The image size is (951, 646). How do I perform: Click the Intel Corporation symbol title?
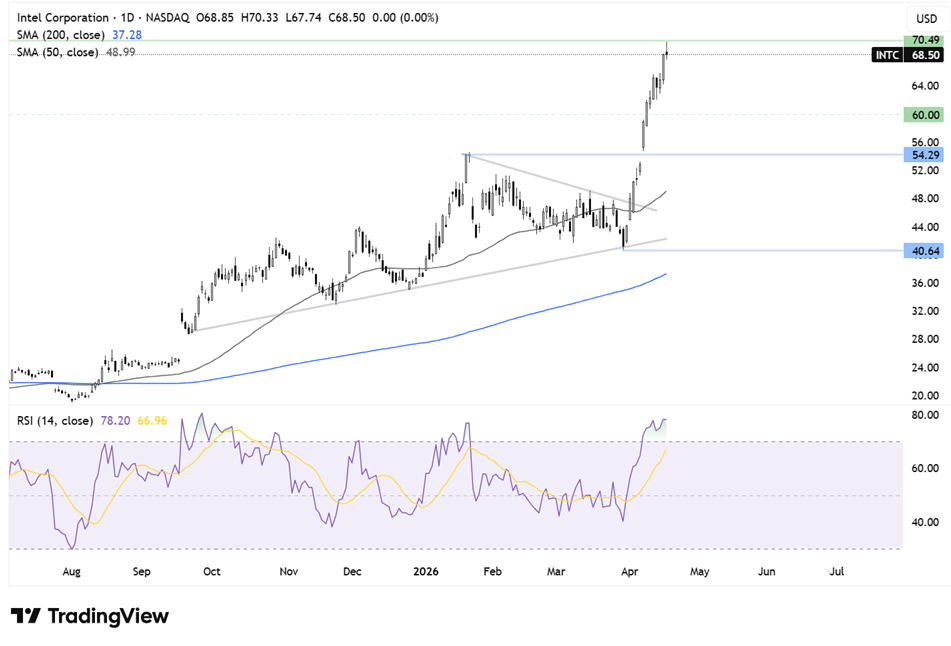(62, 18)
